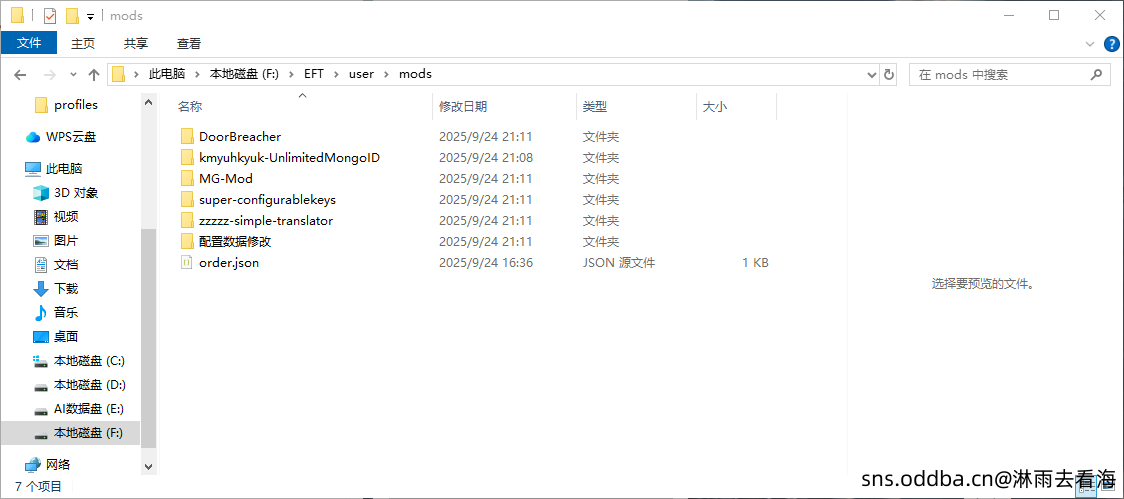This screenshot has height=499, width=1124.
Task: Click chevron after user in address bar
Action: tap(386, 74)
